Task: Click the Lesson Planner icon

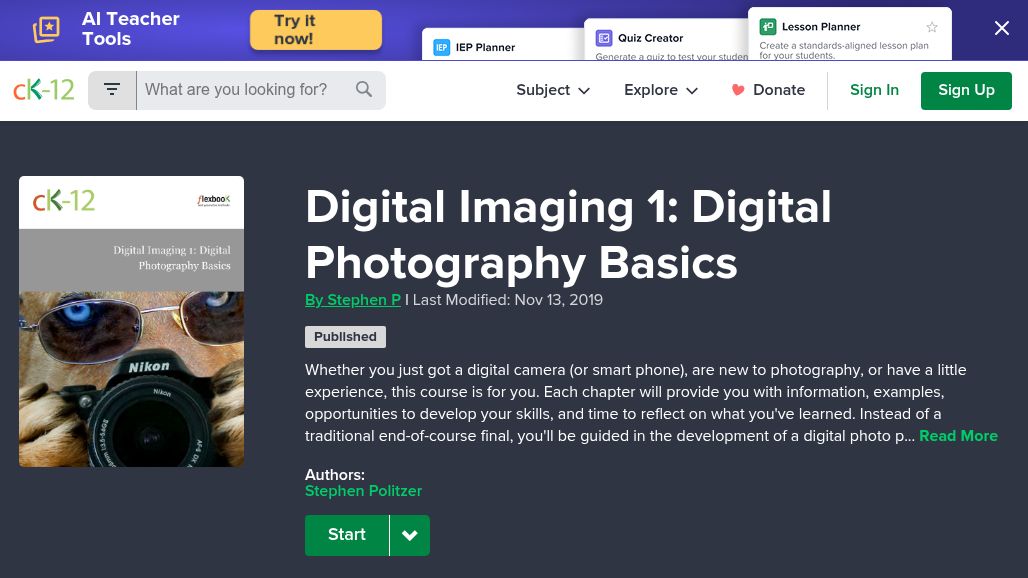Action: pos(768,27)
